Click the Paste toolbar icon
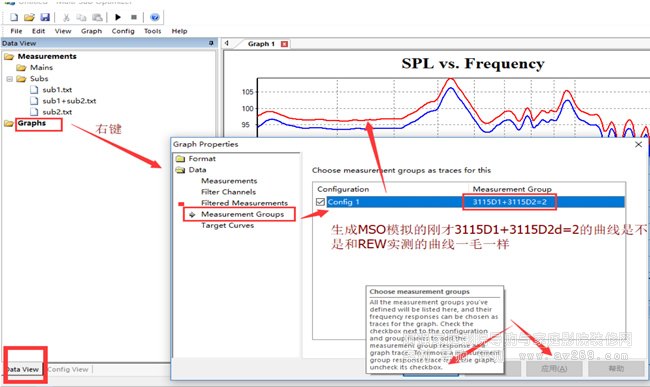The height and width of the screenshot is (387, 650). (97, 17)
